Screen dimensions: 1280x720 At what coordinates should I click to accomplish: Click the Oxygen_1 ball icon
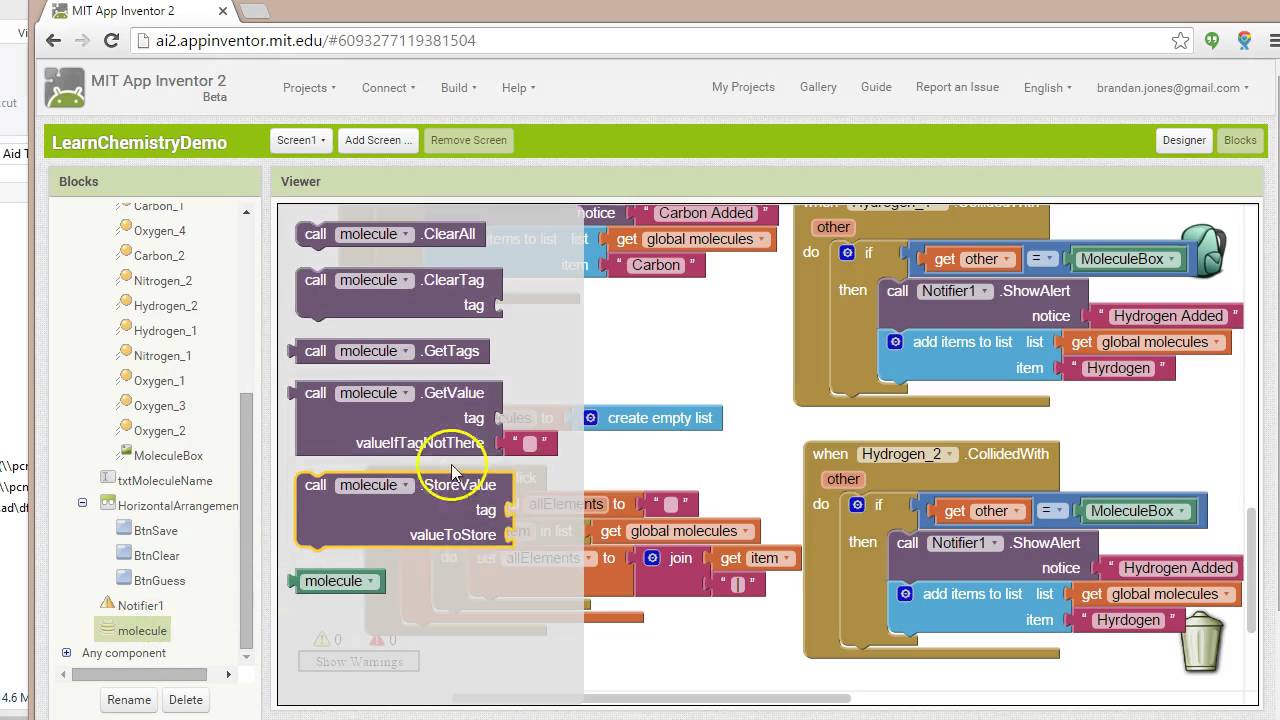point(125,379)
